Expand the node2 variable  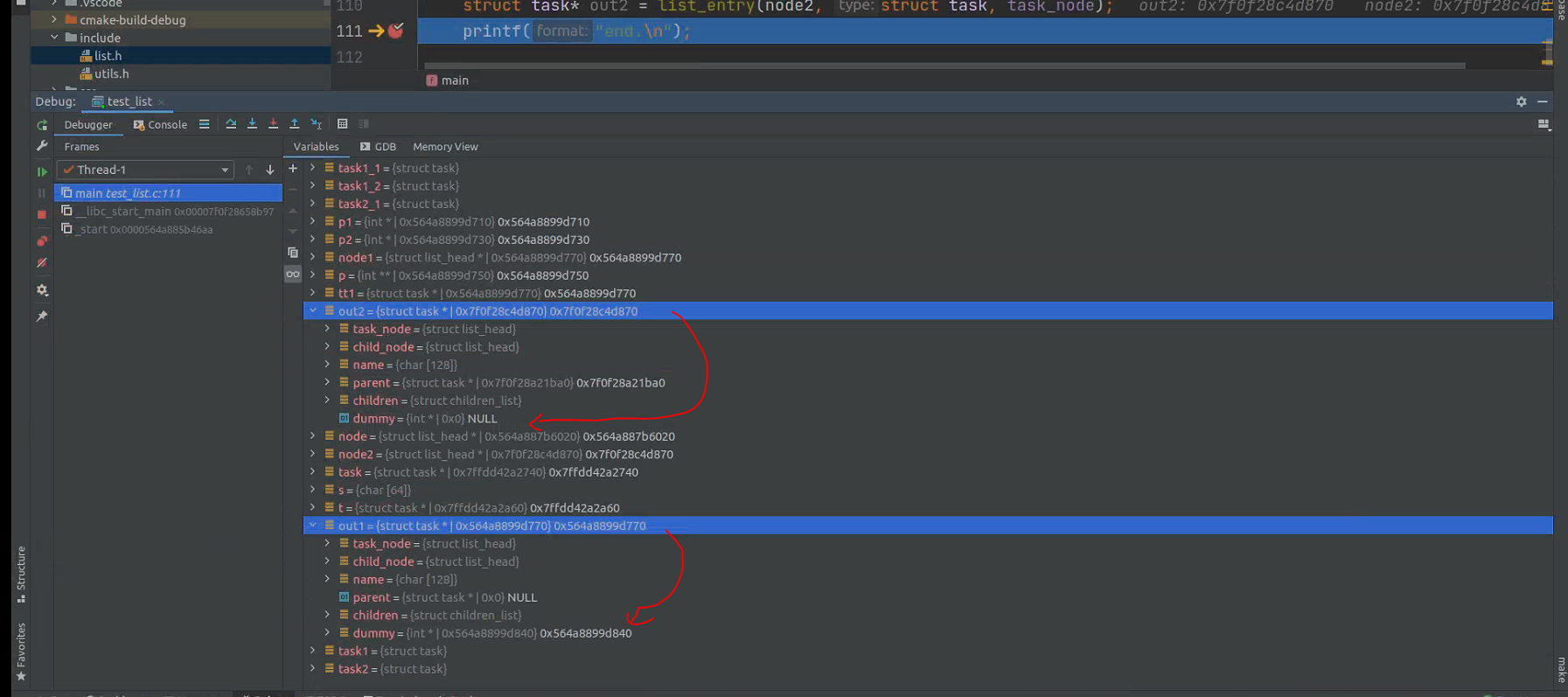tap(313, 454)
